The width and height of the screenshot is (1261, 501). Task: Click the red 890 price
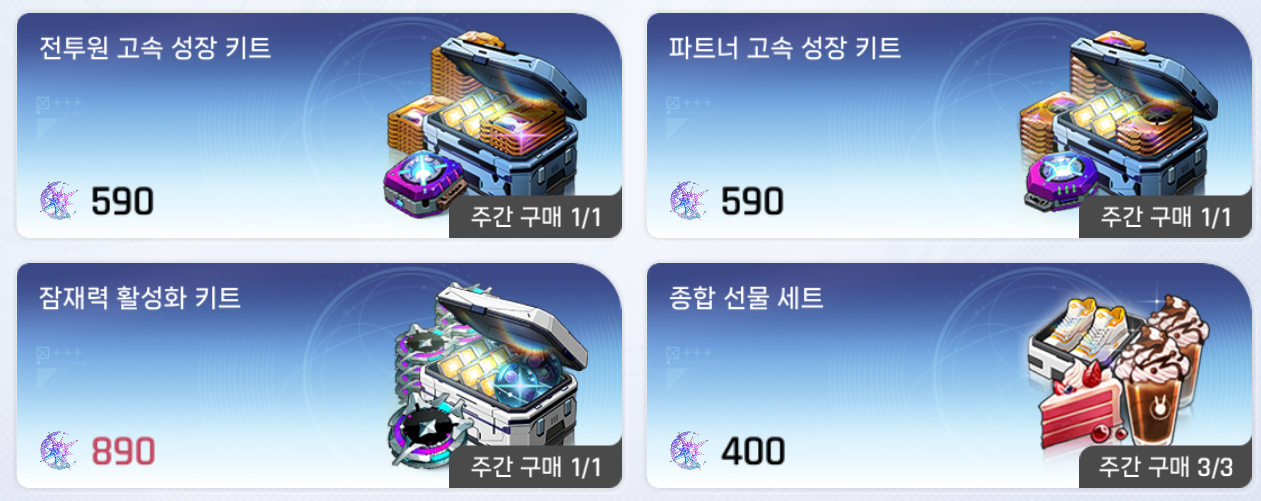[122, 451]
